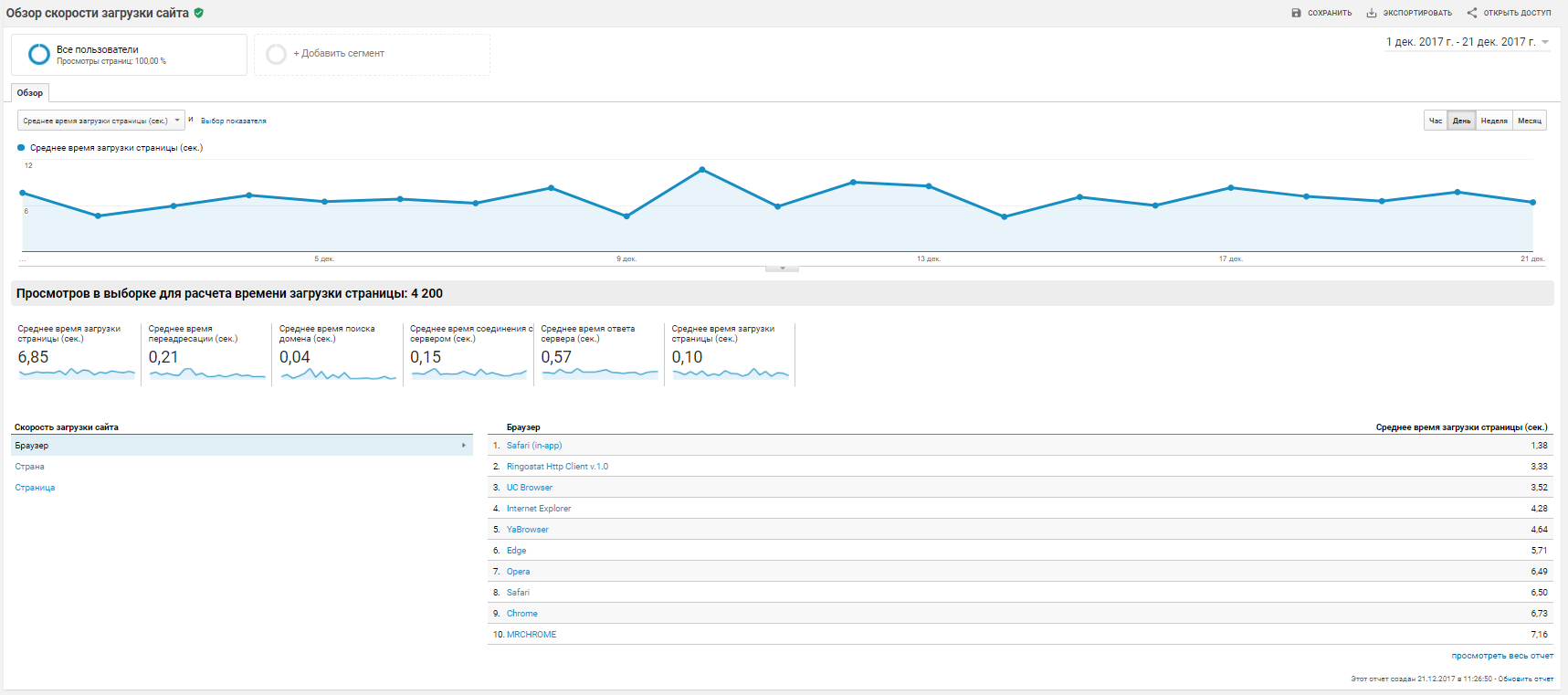Open the date range picker
The image size is (1568, 695).
pyautogui.click(x=1468, y=42)
